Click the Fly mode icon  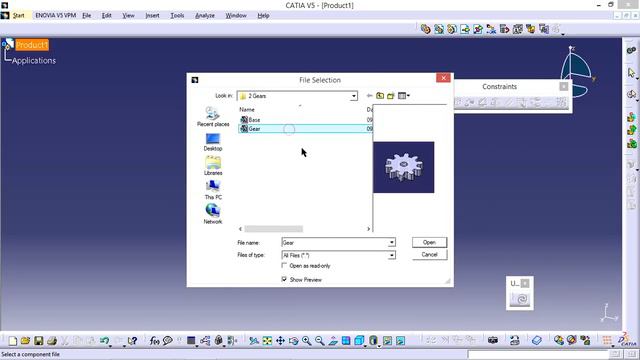254,340
